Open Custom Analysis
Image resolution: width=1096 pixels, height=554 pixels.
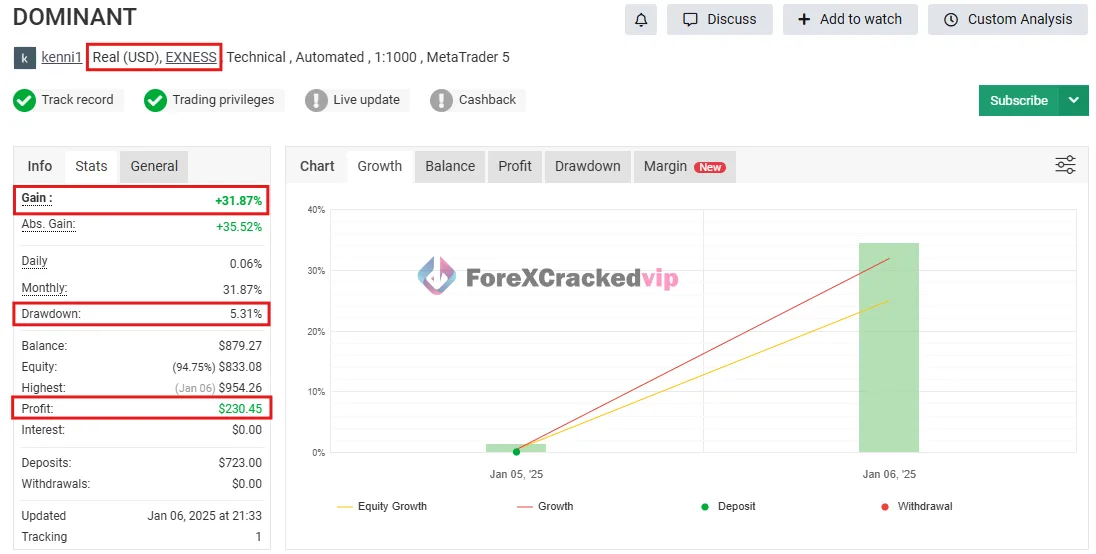click(1008, 20)
